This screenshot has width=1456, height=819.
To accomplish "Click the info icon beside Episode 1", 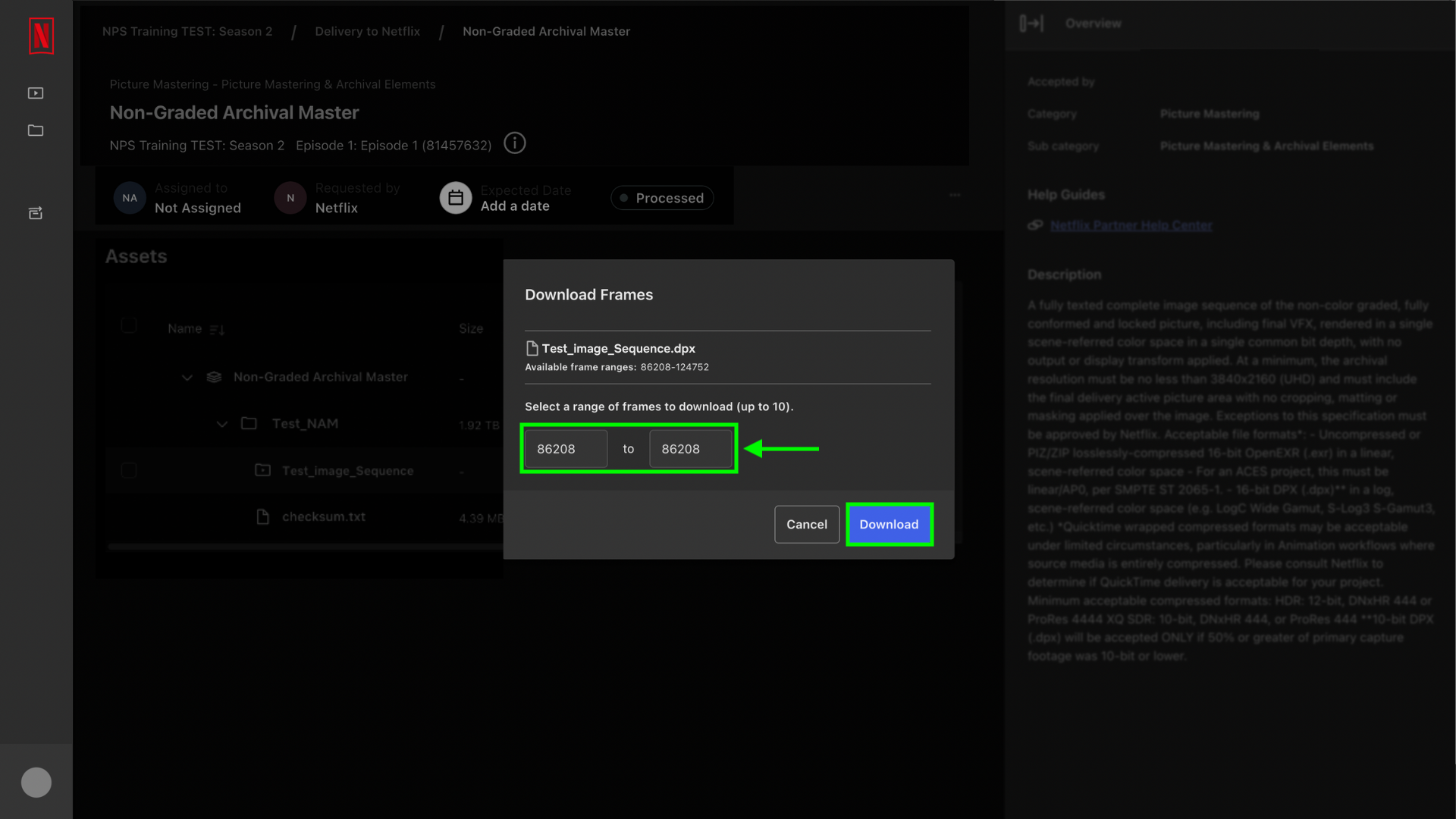I will pyautogui.click(x=515, y=143).
